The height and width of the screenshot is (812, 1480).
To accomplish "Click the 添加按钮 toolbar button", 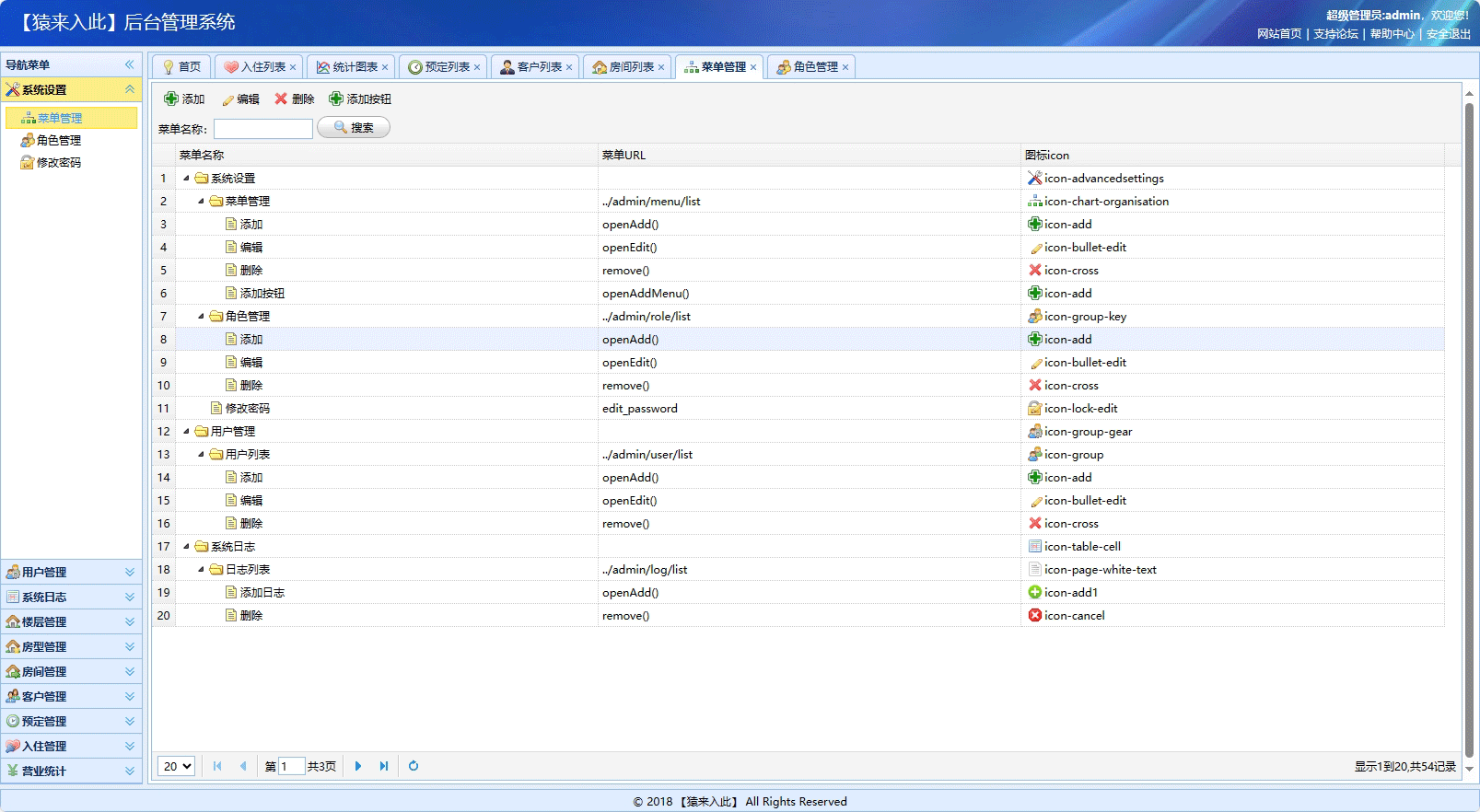I will [360, 99].
